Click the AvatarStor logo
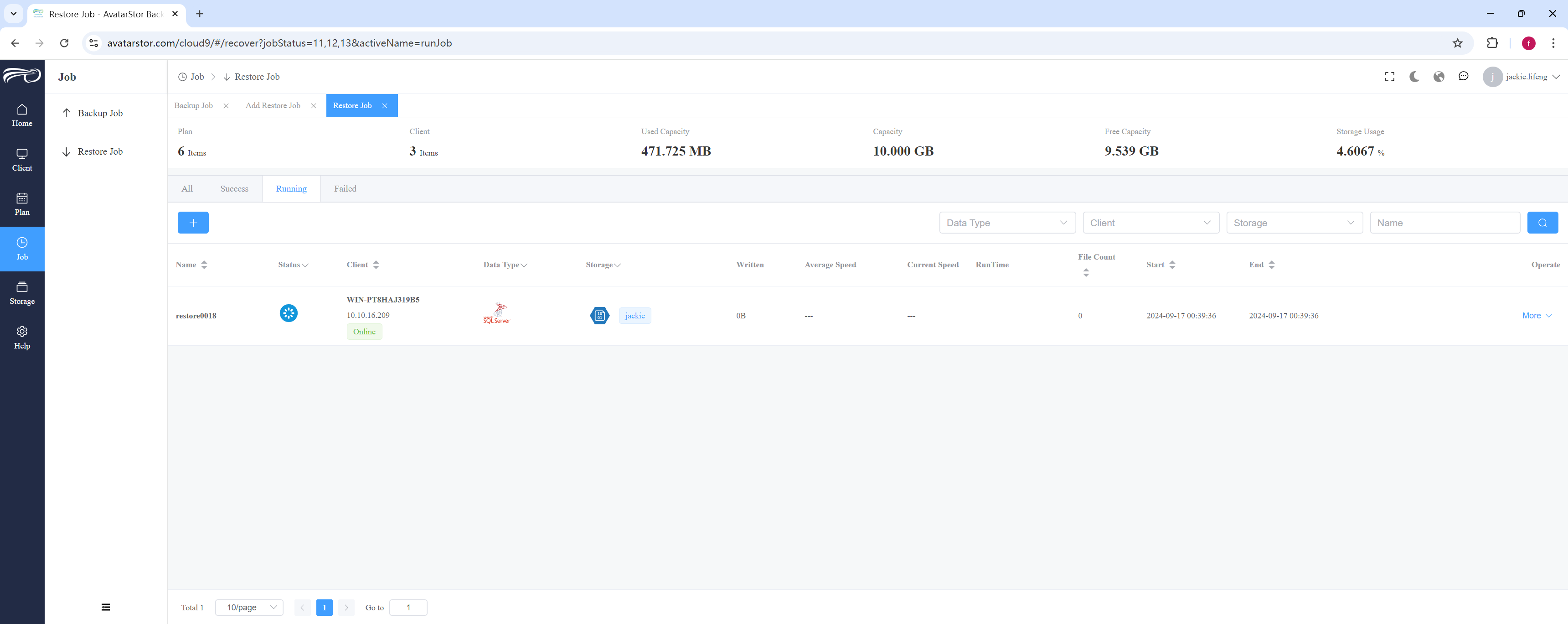The width and height of the screenshot is (1568, 624). (22, 76)
